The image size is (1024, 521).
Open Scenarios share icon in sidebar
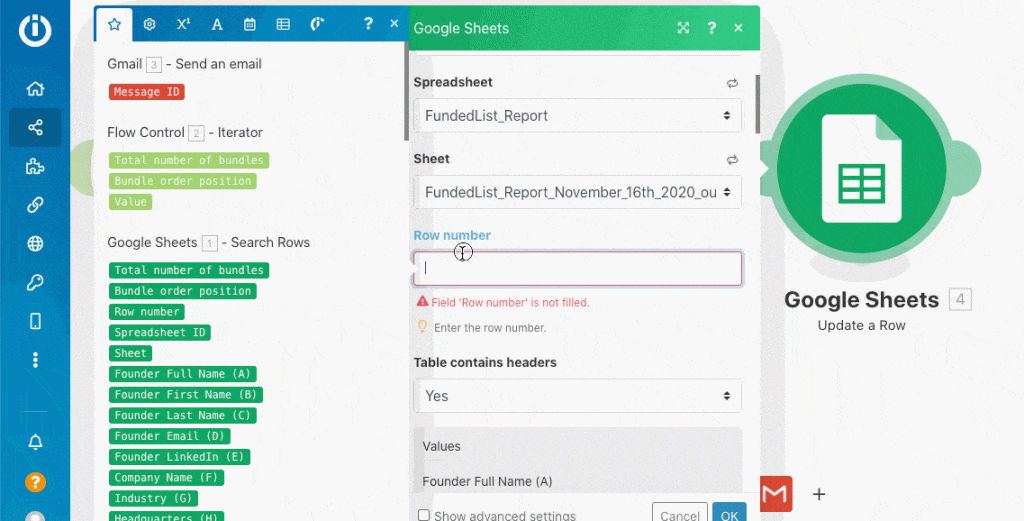(x=35, y=127)
